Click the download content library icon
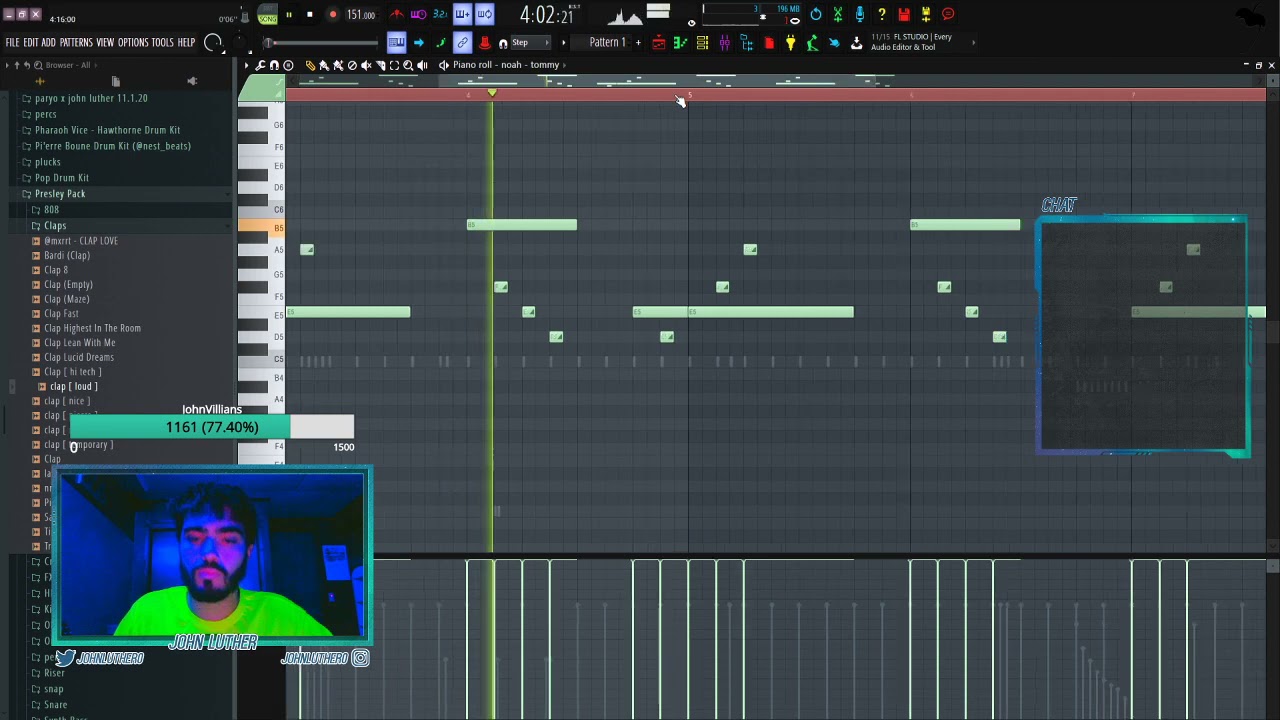 pyautogui.click(x=857, y=43)
